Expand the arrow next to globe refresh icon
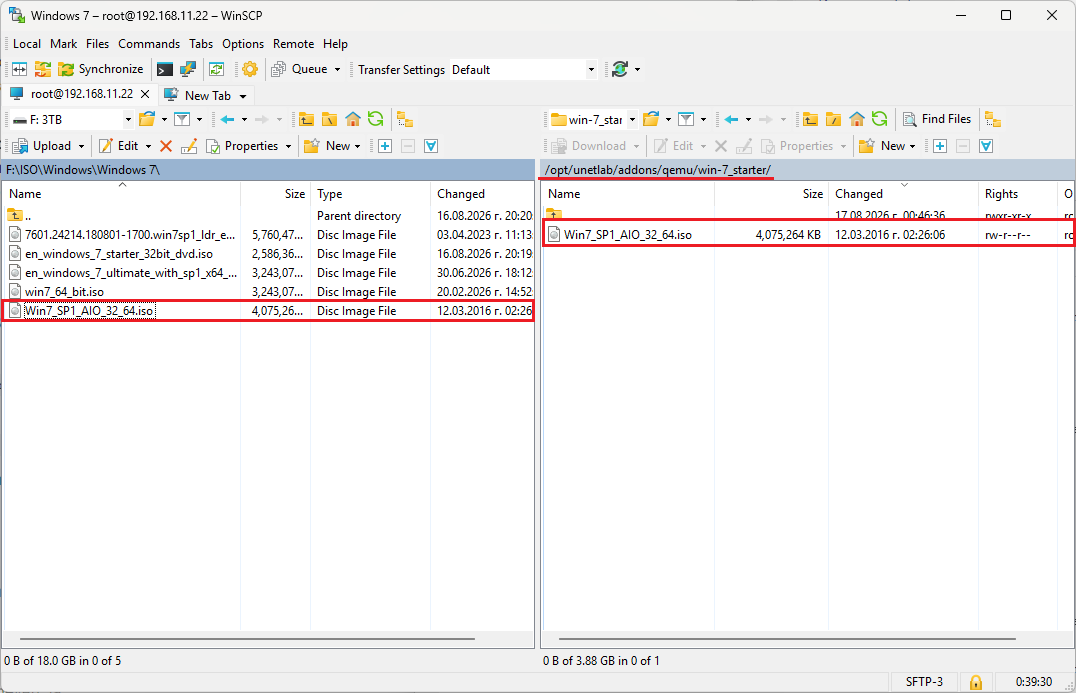The image size is (1076, 693). pos(638,69)
